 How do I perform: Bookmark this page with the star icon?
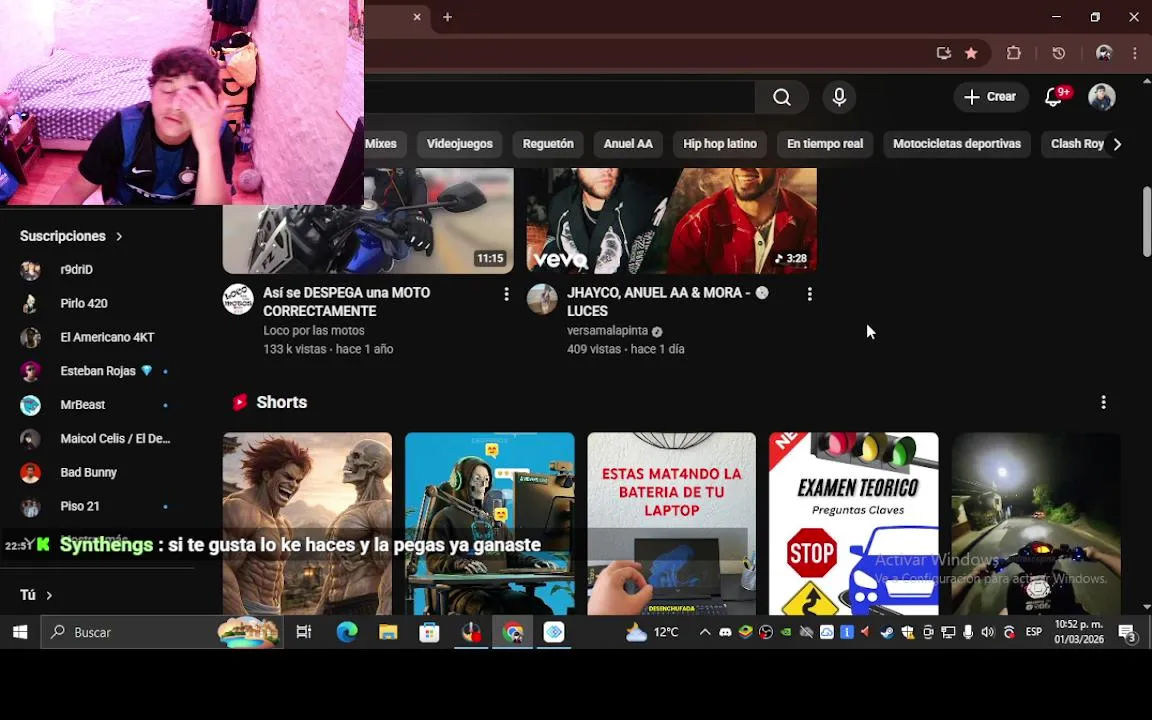click(971, 53)
